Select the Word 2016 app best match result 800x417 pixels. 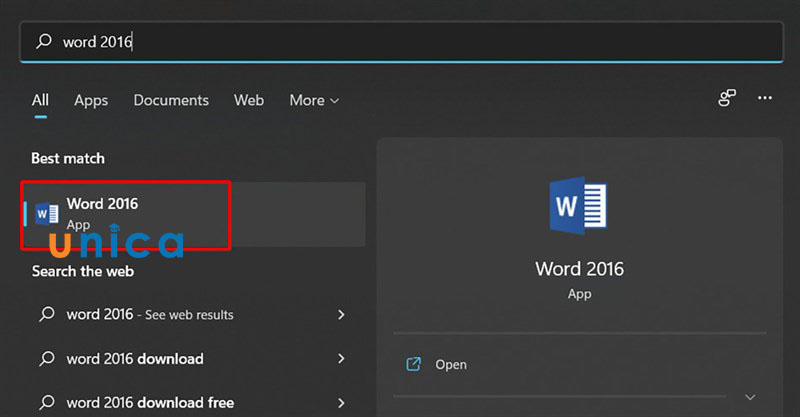[x=193, y=214]
